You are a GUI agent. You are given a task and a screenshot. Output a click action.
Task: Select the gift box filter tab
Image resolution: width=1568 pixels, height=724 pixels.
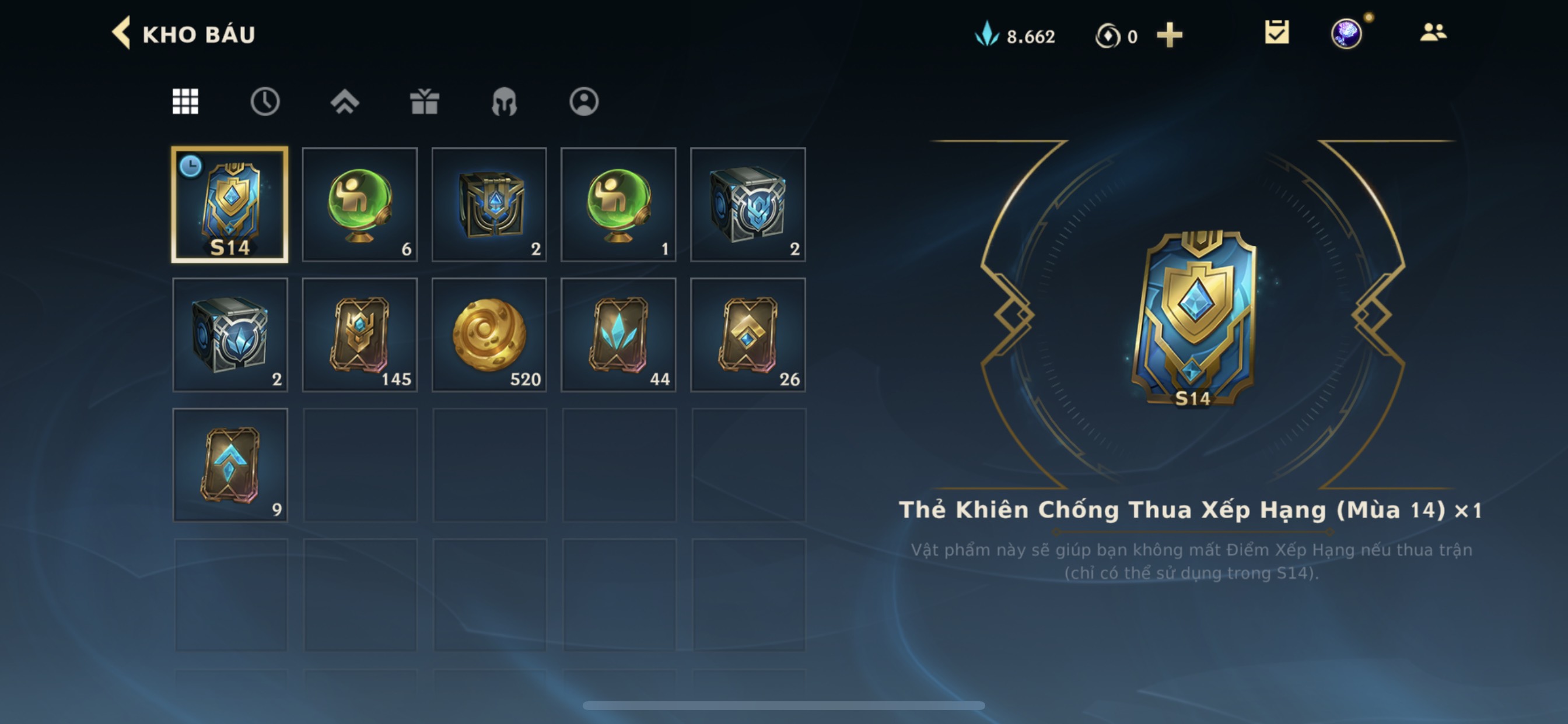coord(424,101)
